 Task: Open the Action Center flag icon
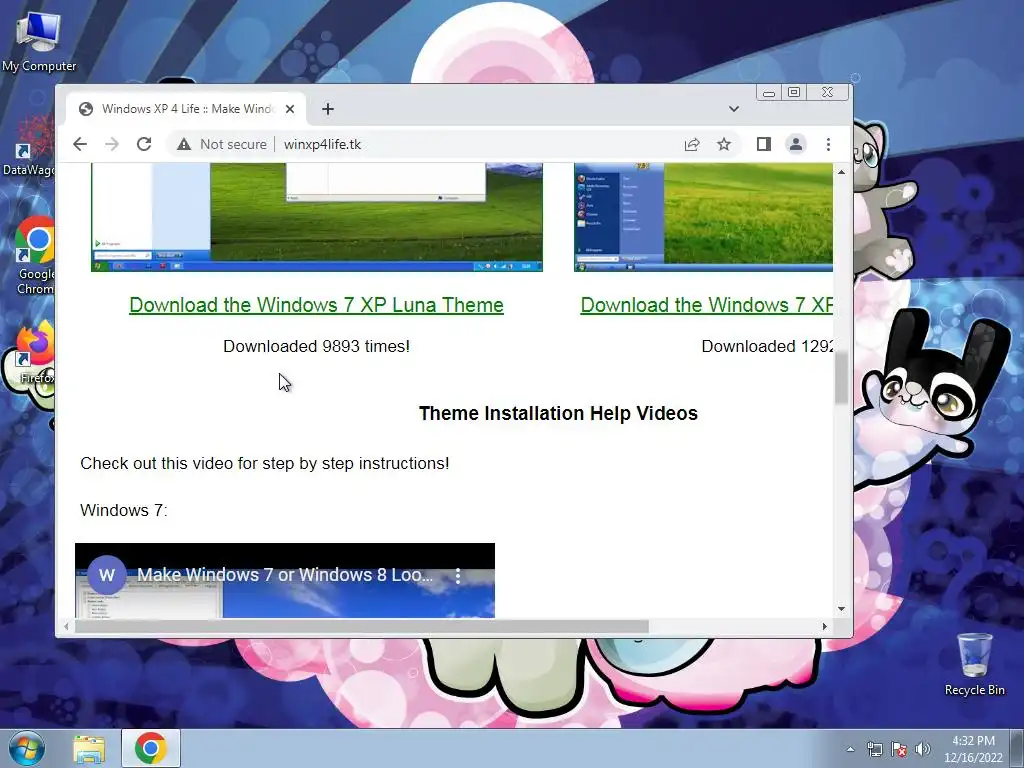click(899, 749)
